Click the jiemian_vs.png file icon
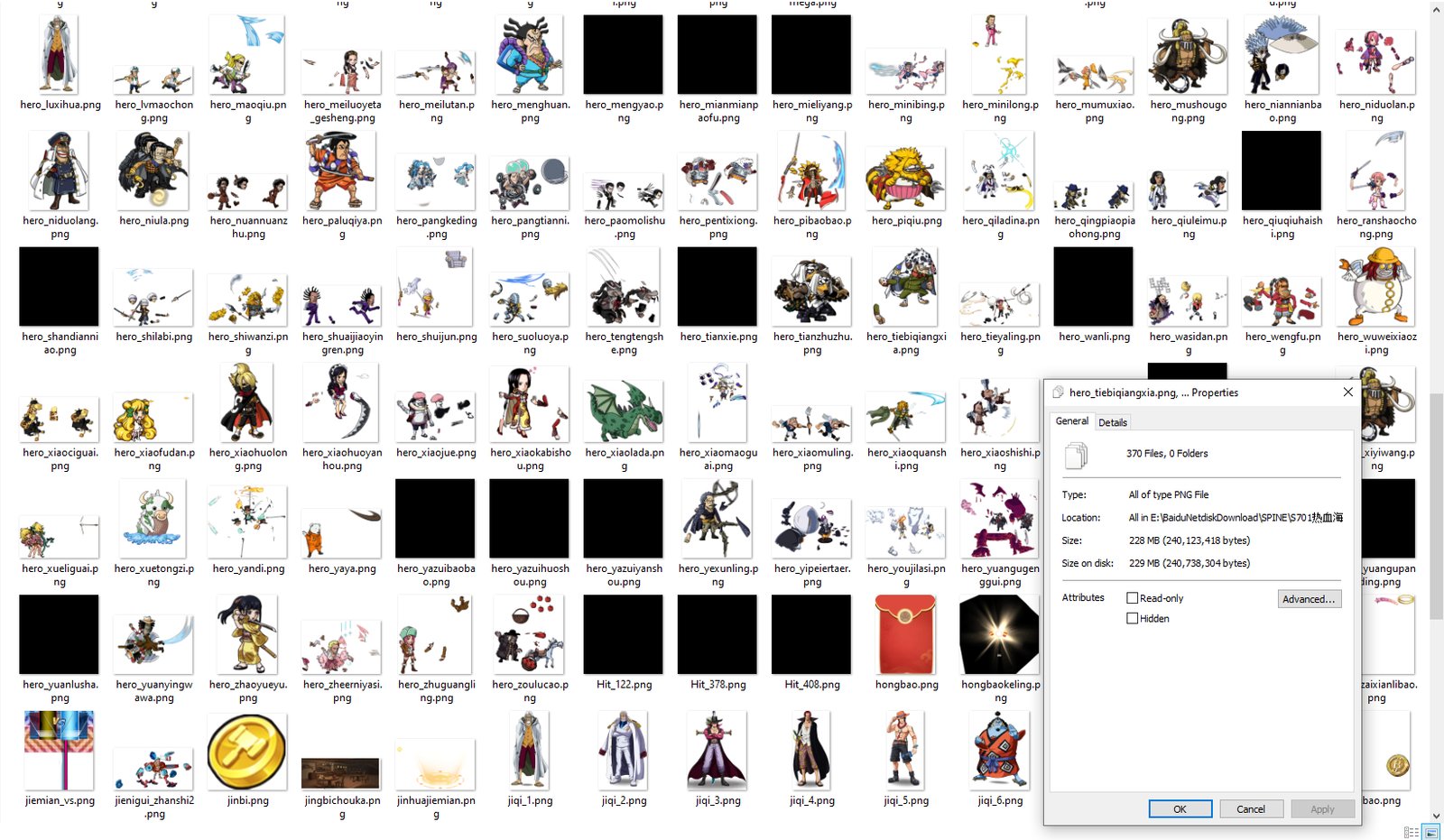Screen dimensions: 1444x840 pos(60,751)
